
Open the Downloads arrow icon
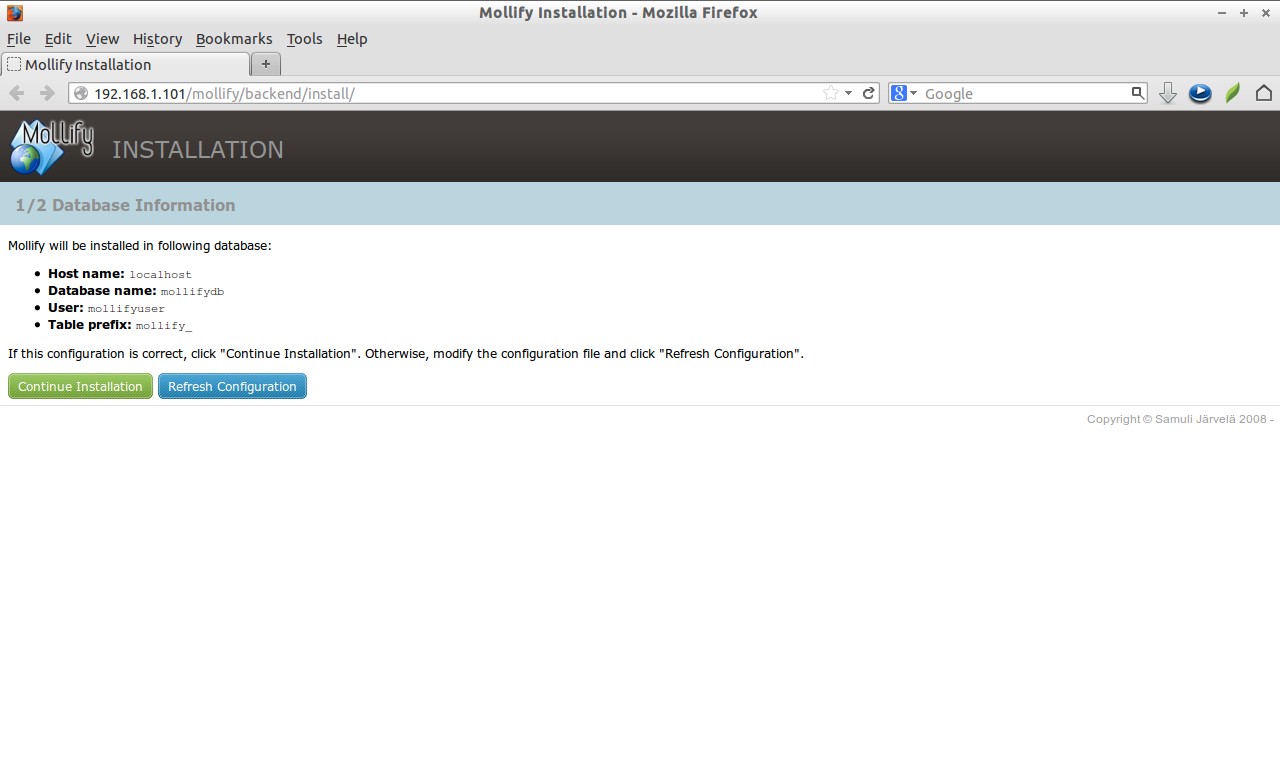(1167, 93)
